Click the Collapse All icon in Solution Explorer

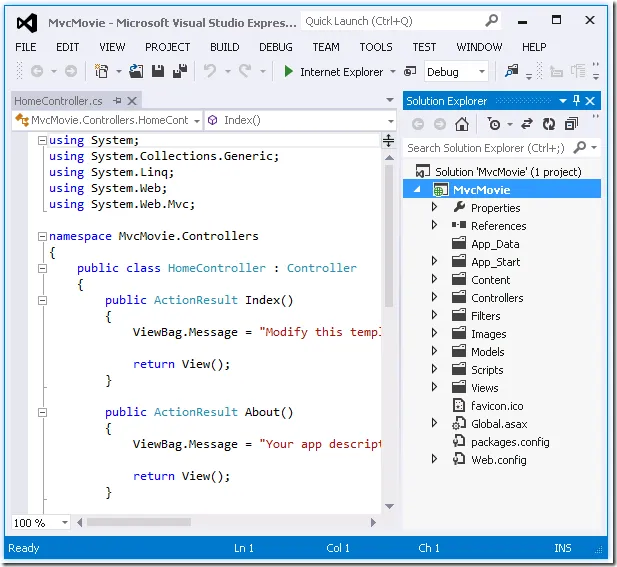569,124
